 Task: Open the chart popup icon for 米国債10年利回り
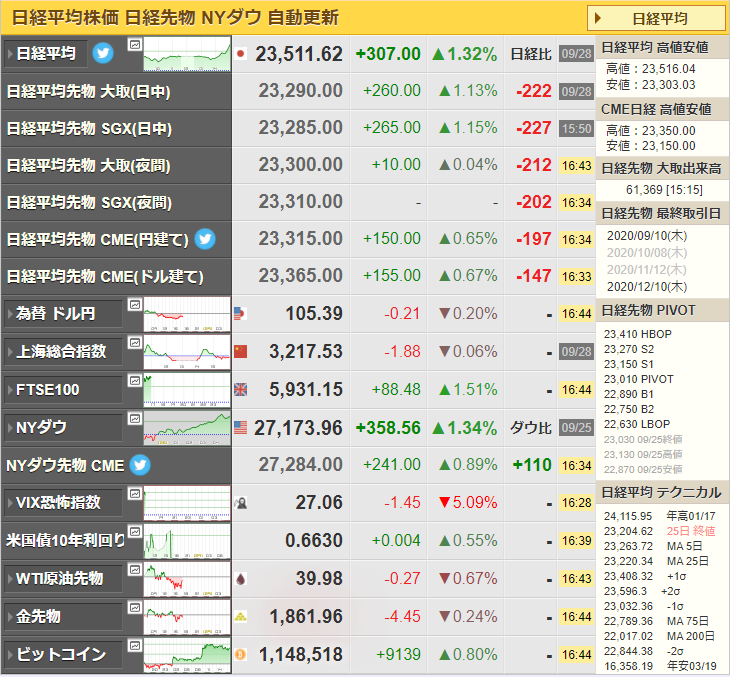tap(135, 531)
